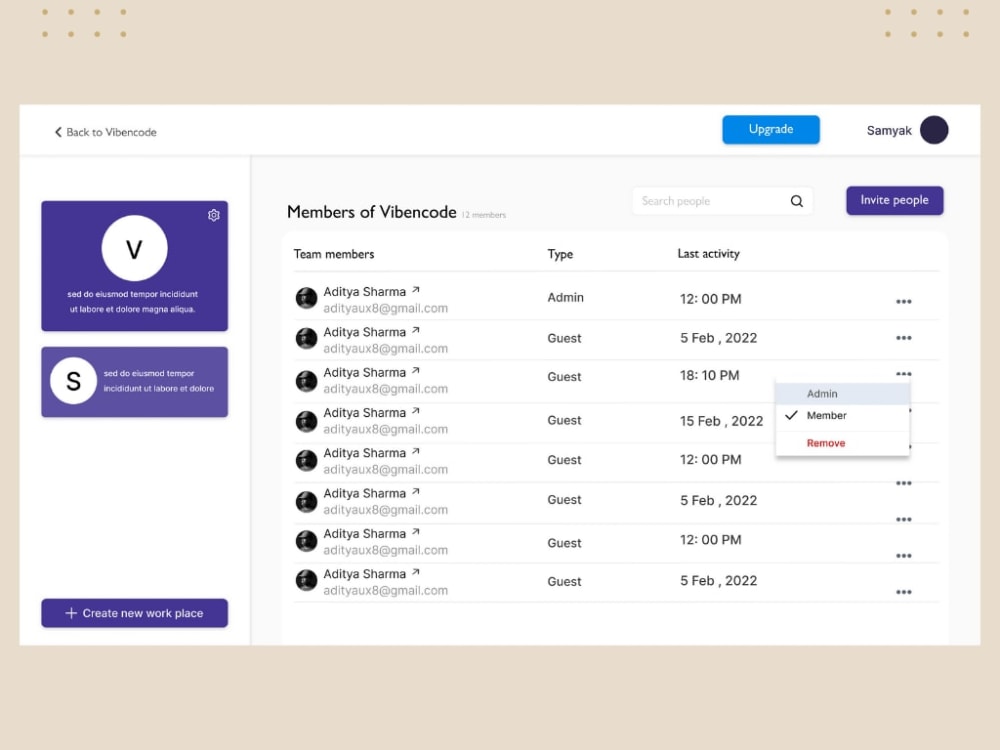Open the three-dot menu for the Admin row
Image resolution: width=1000 pixels, height=750 pixels.
tap(903, 301)
